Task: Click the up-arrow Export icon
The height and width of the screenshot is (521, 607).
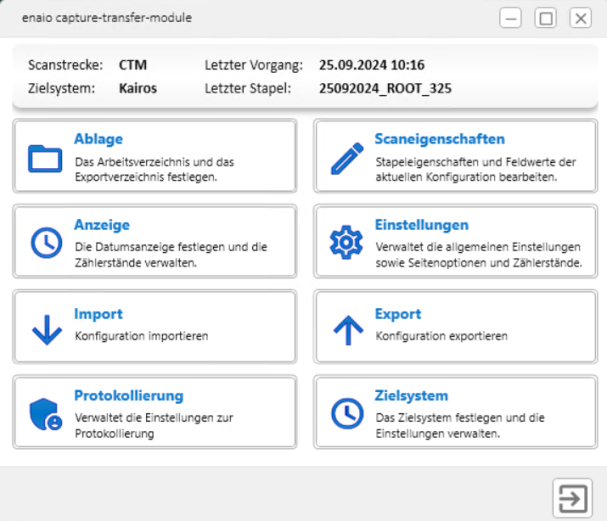Action: [346, 328]
